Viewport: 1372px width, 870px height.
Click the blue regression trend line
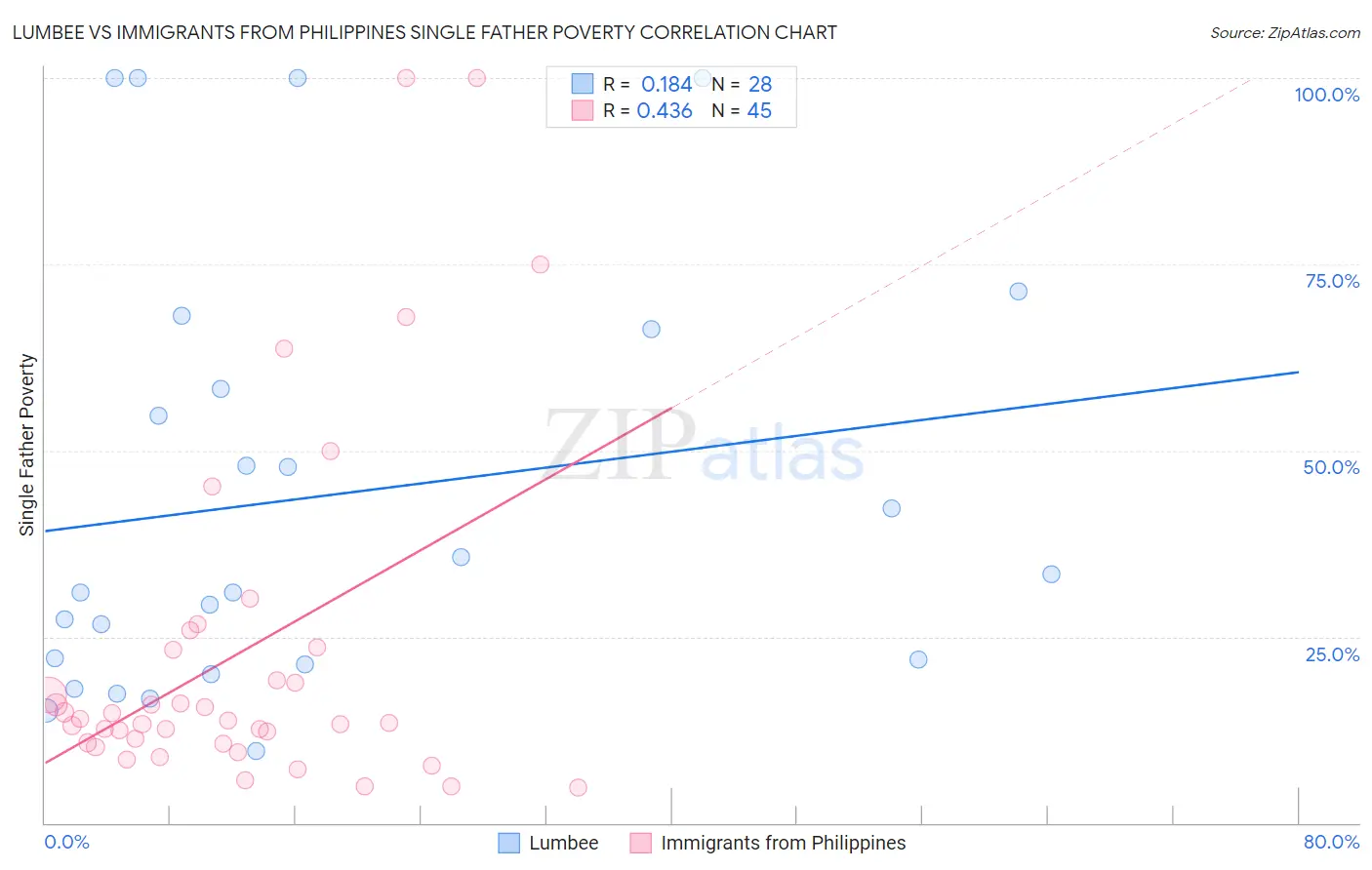(x=671, y=451)
